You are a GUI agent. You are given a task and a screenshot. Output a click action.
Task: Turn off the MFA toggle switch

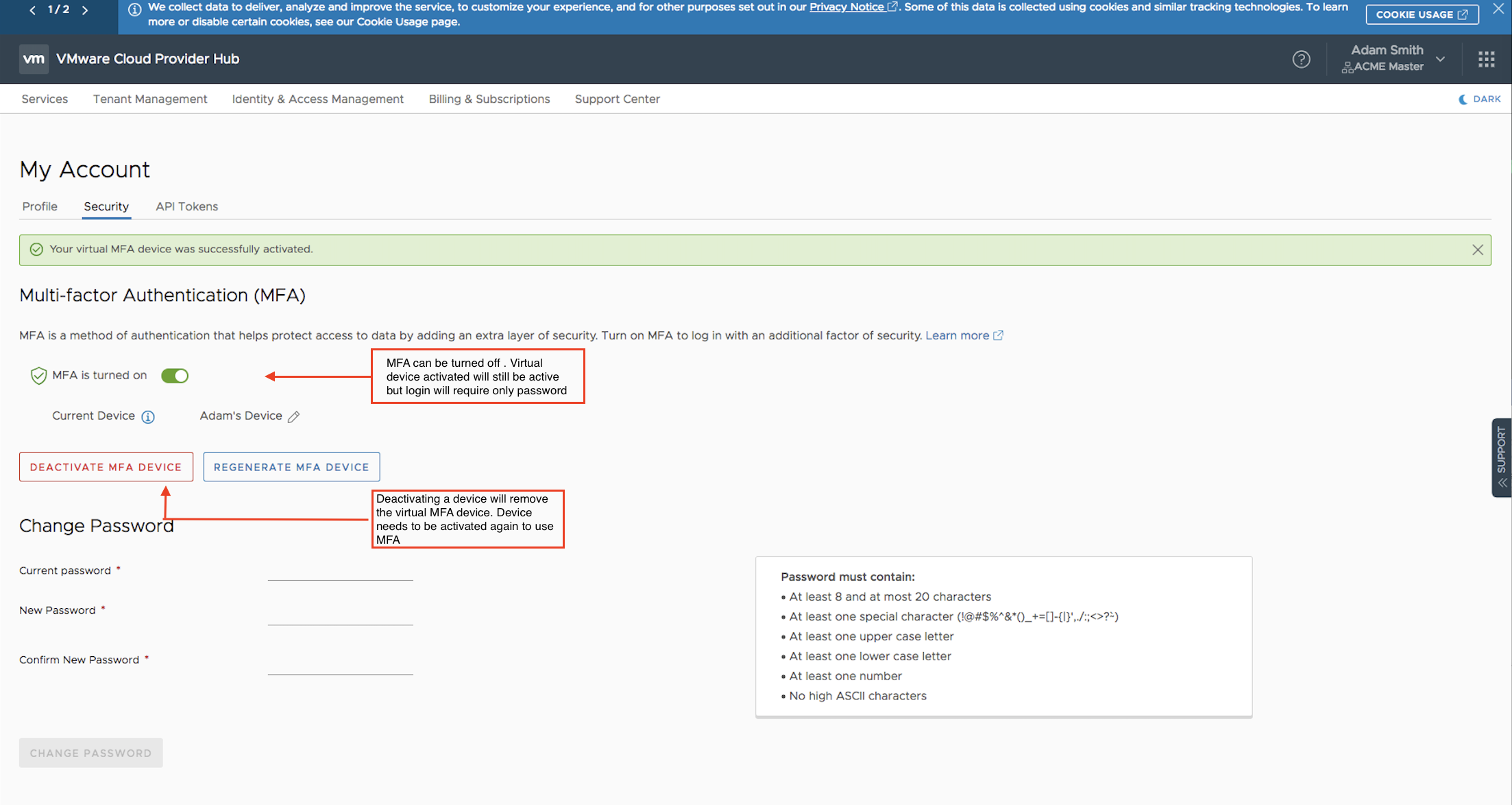pyautogui.click(x=175, y=376)
